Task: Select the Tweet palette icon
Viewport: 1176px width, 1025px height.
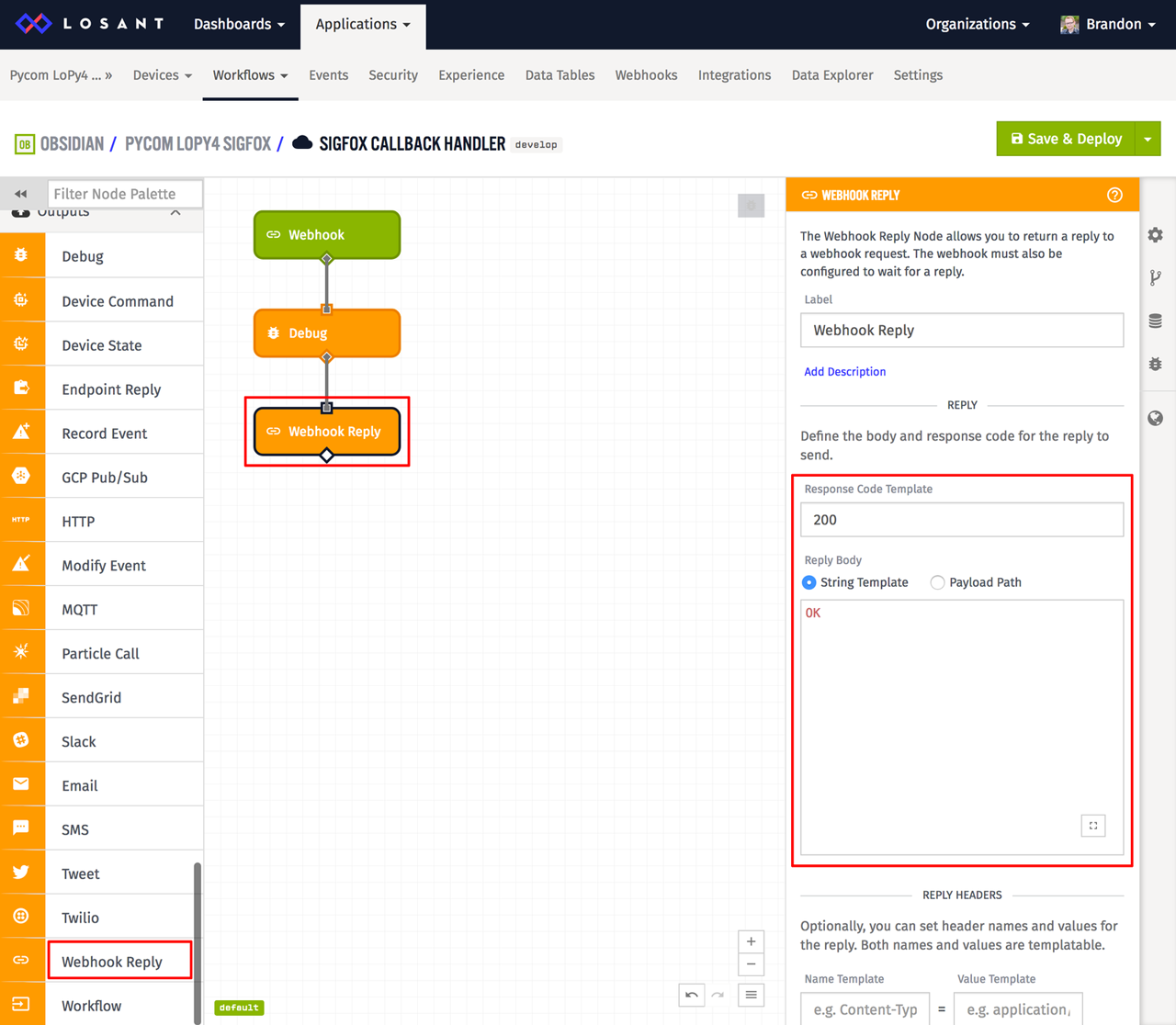Action: click(21, 873)
